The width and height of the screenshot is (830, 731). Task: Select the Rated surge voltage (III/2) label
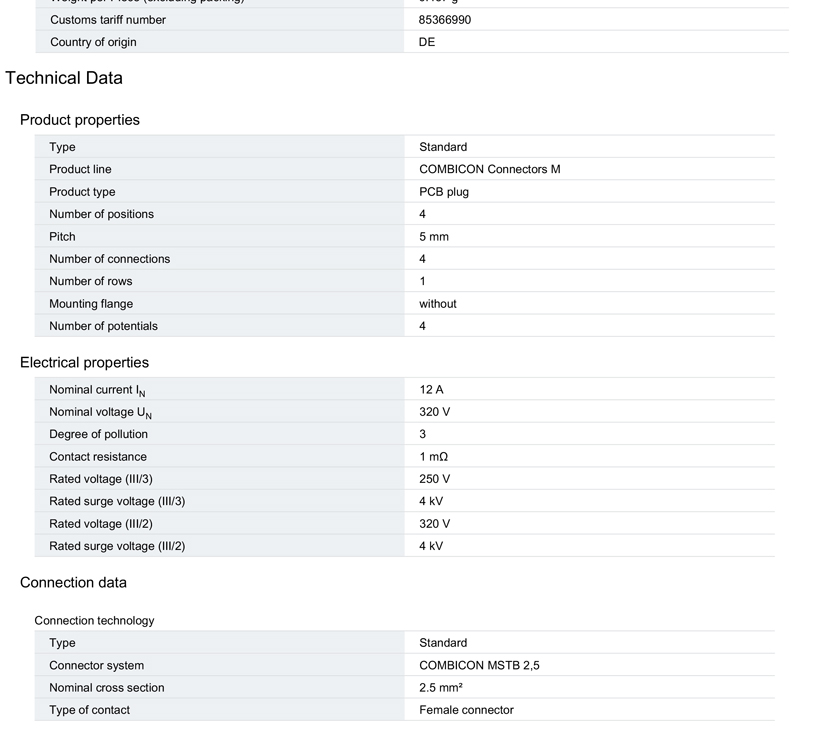click(117, 546)
